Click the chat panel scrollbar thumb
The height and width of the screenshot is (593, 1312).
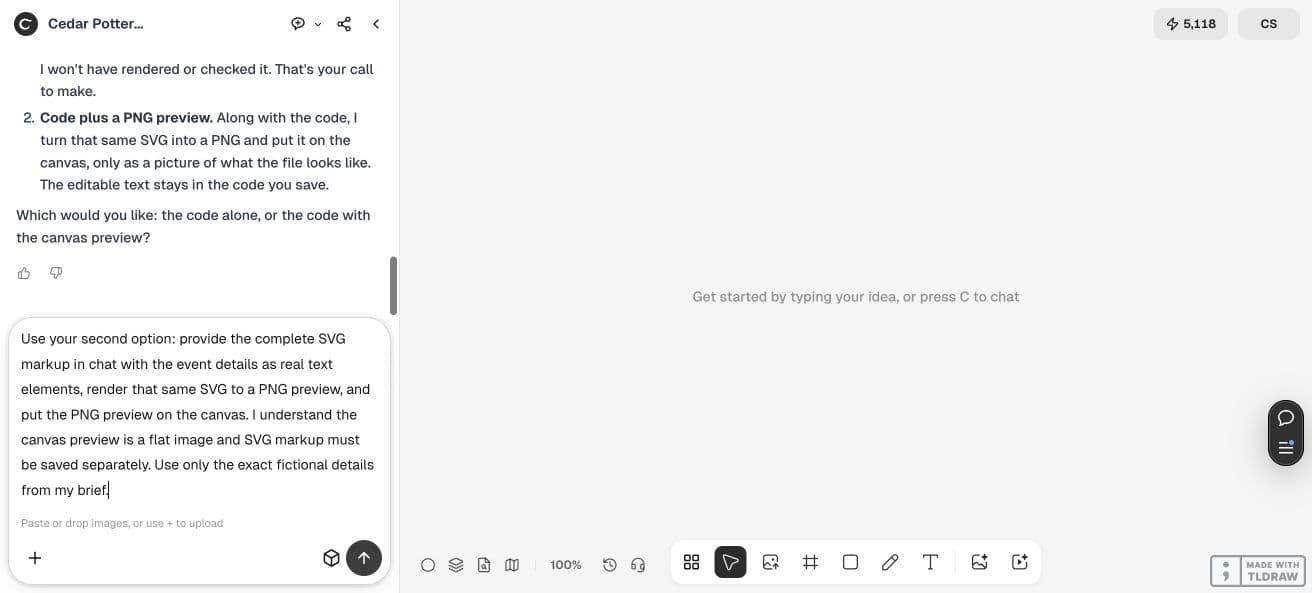[x=393, y=285]
